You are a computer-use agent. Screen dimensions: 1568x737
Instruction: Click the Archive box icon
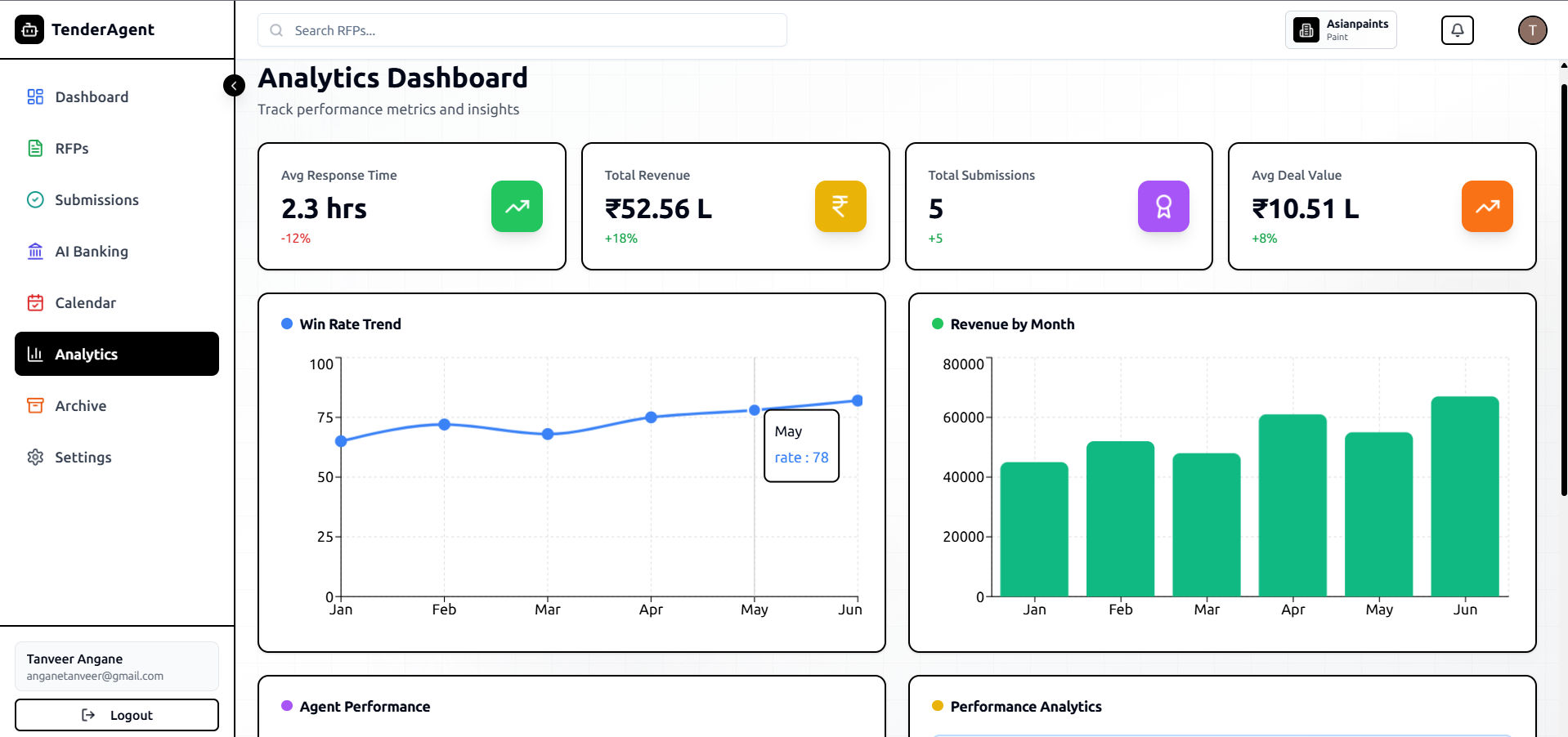pyautogui.click(x=35, y=406)
